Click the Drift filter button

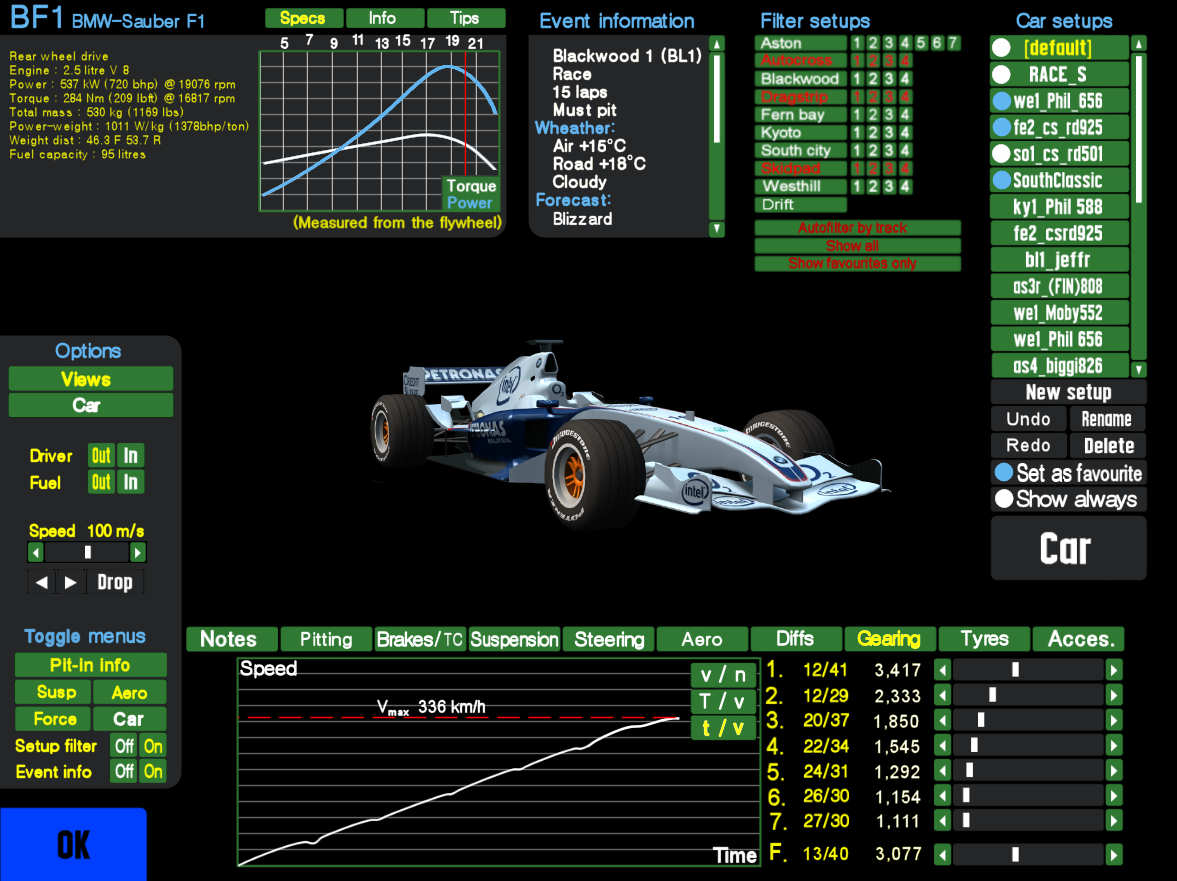coord(800,205)
